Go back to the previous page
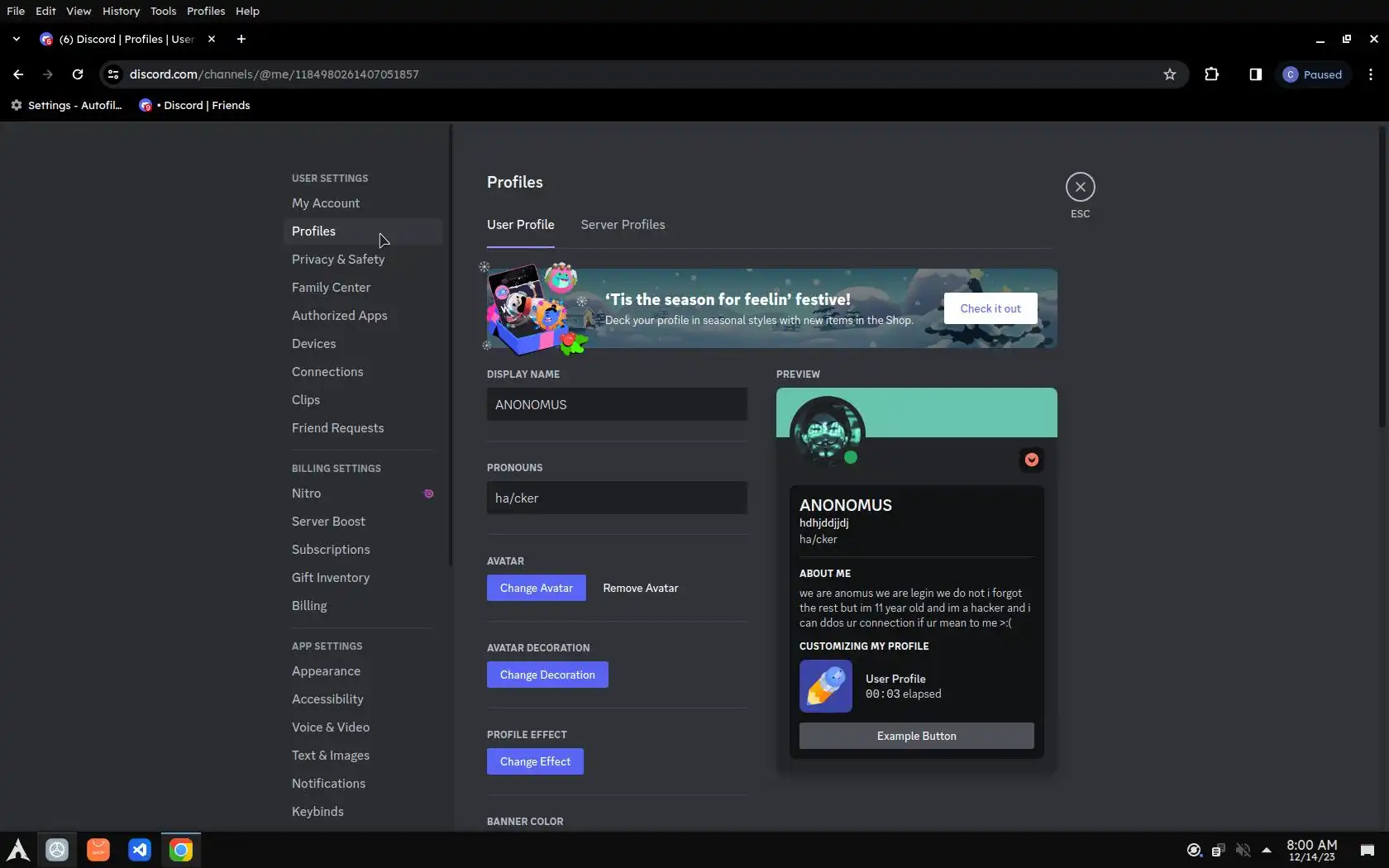This screenshot has width=1389, height=868. [18, 74]
